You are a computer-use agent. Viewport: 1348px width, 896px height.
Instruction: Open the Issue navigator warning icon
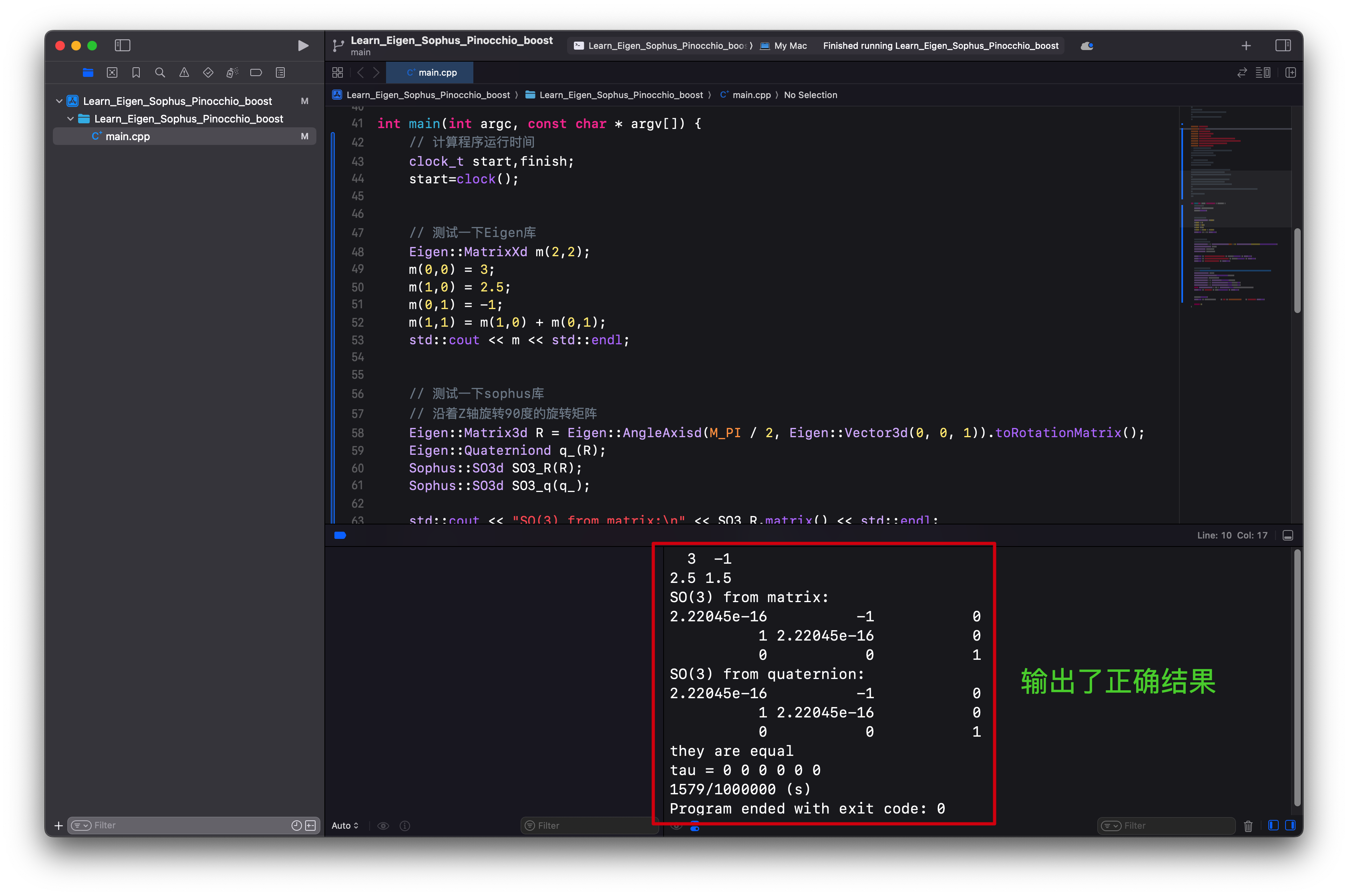coord(184,72)
